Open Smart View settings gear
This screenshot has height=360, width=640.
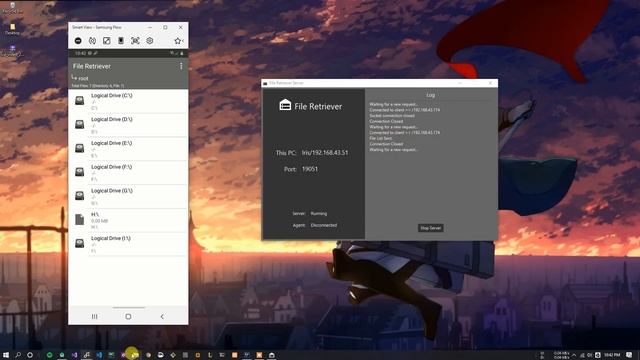click(x=150, y=41)
